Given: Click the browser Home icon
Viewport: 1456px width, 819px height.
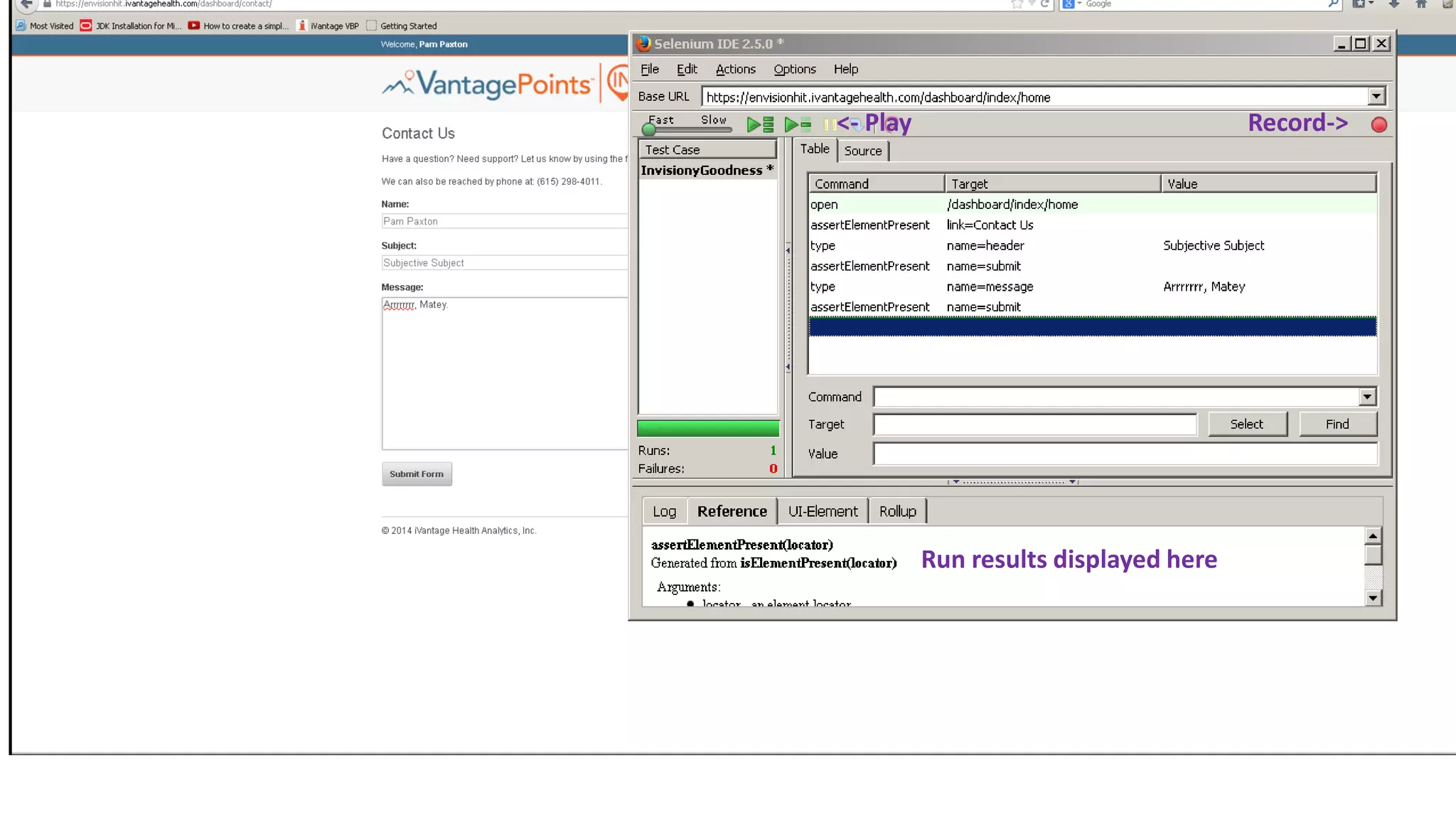Looking at the screenshot, I should [1420, 4].
